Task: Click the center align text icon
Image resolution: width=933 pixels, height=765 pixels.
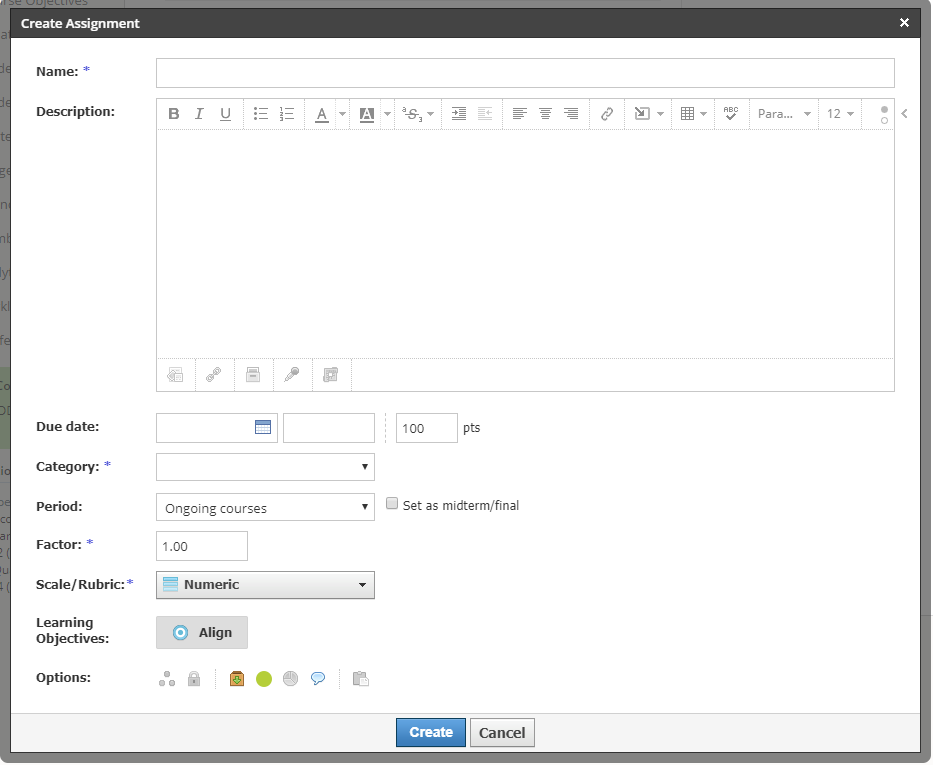Action: coord(545,114)
